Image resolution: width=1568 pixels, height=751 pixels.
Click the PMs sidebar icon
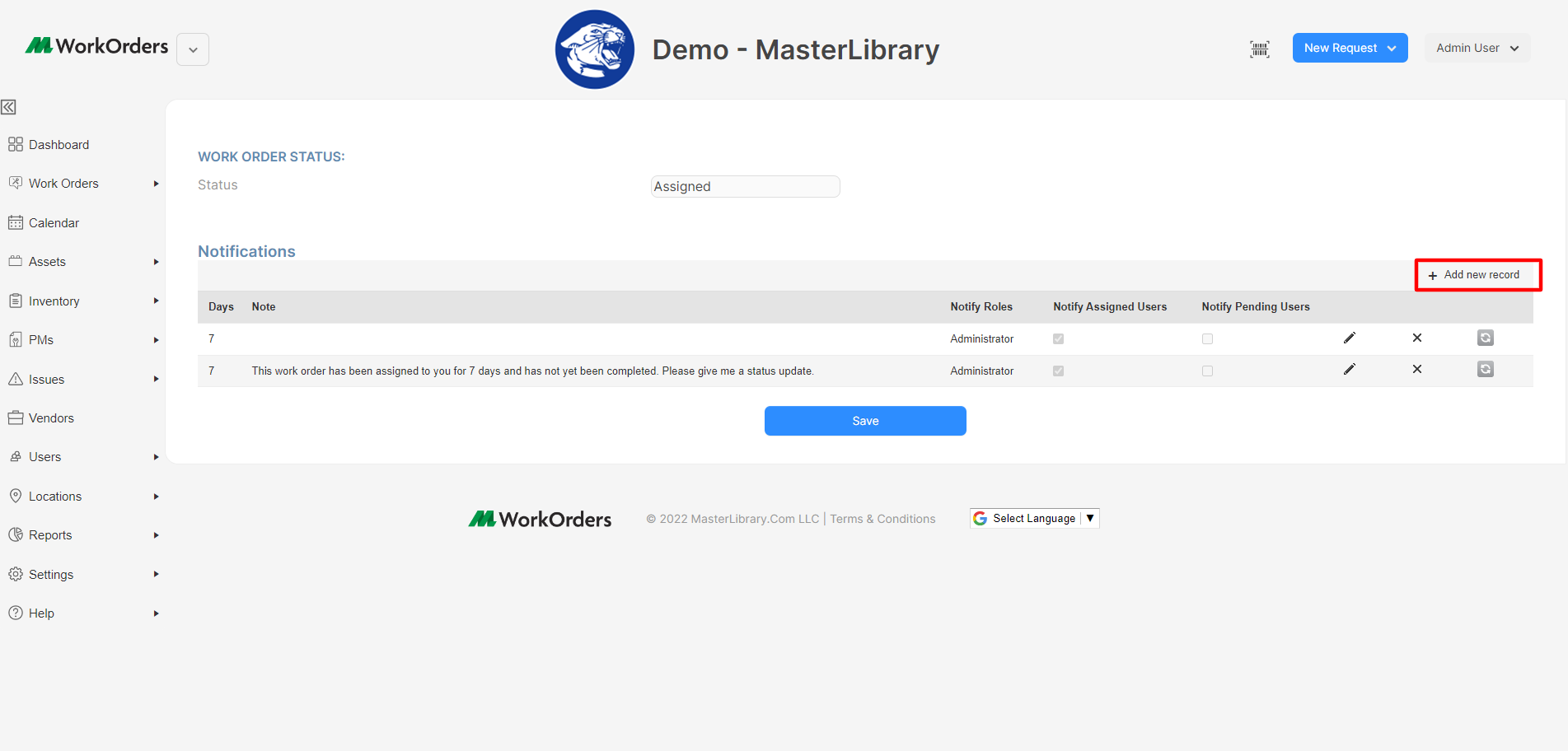(16, 339)
